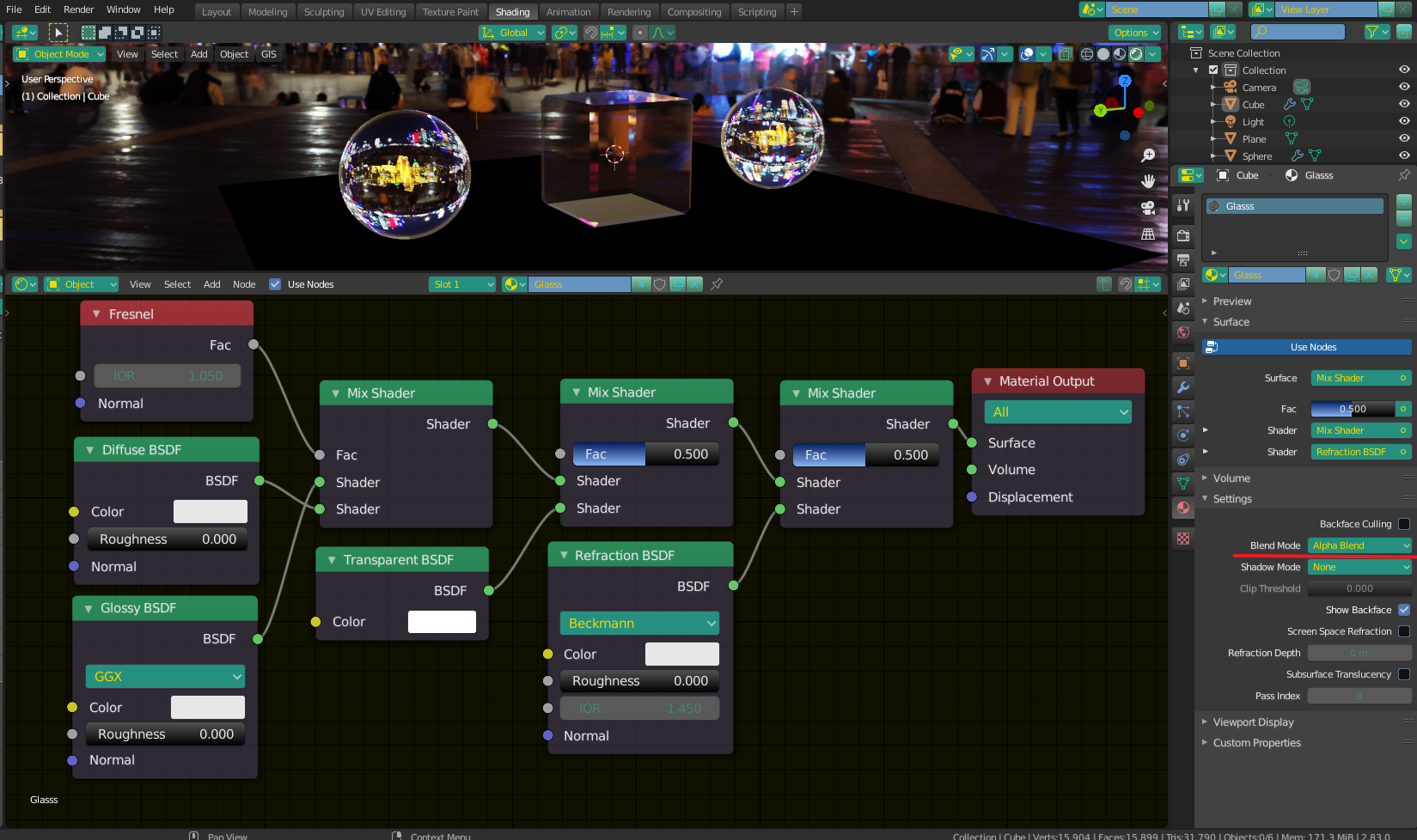The width and height of the screenshot is (1417, 840).
Task: Open the Tool properties tab icon
Action: 1183,205
